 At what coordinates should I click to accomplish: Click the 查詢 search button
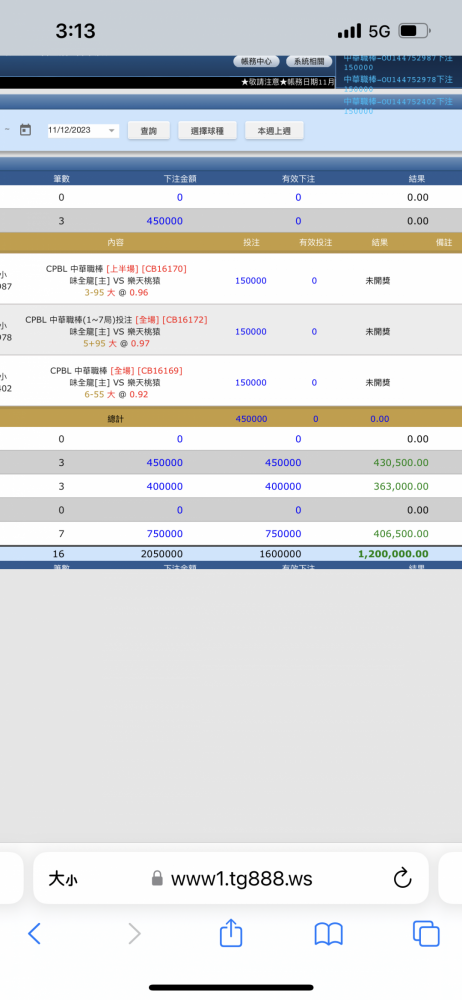tap(149, 131)
